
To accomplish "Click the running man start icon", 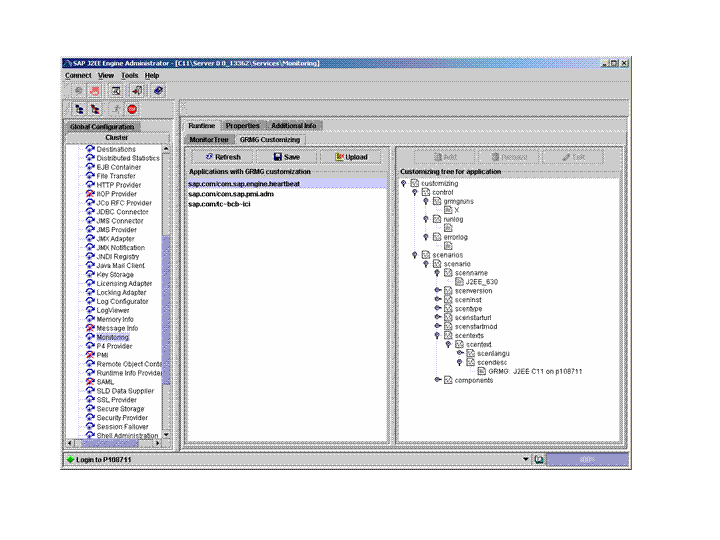I will (x=116, y=109).
